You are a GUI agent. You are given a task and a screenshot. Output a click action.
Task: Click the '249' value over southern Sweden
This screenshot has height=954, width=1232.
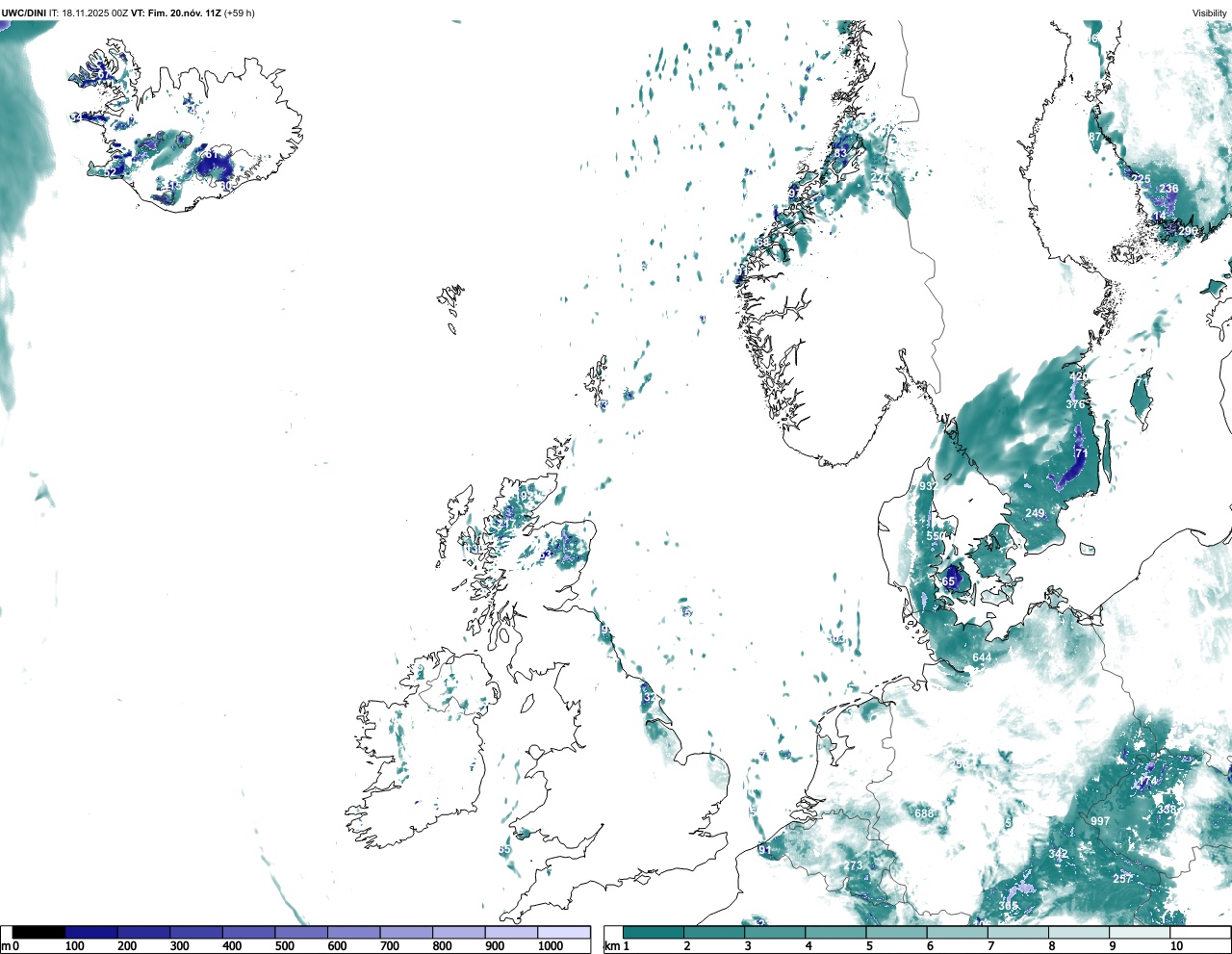point(1035,513)
